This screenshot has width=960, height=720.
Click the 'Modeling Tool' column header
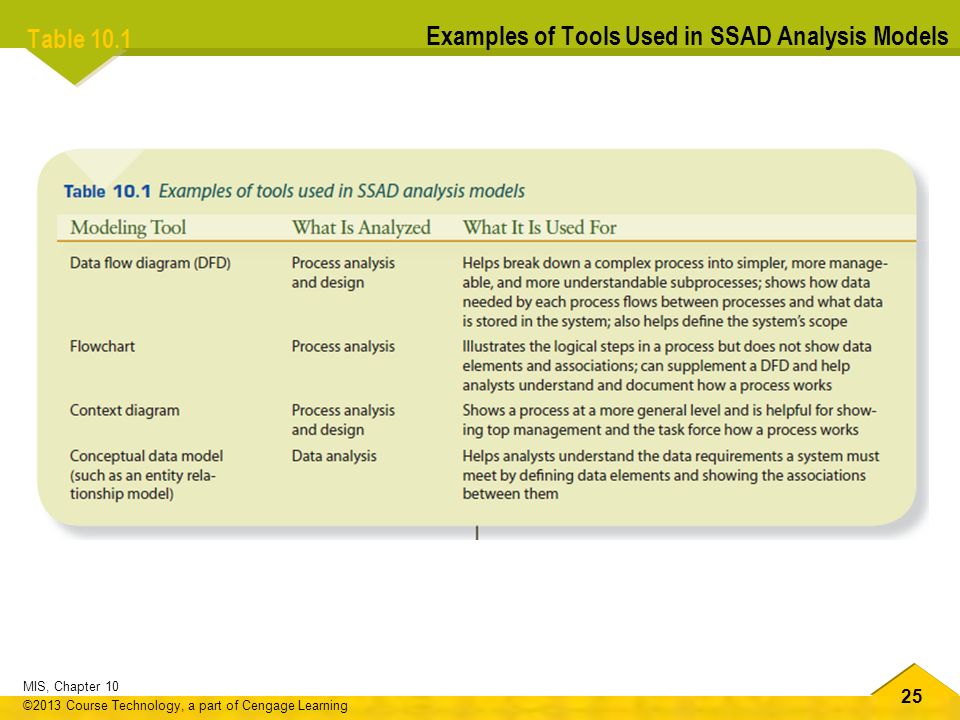pyautogui.click(x=128, y=228)
